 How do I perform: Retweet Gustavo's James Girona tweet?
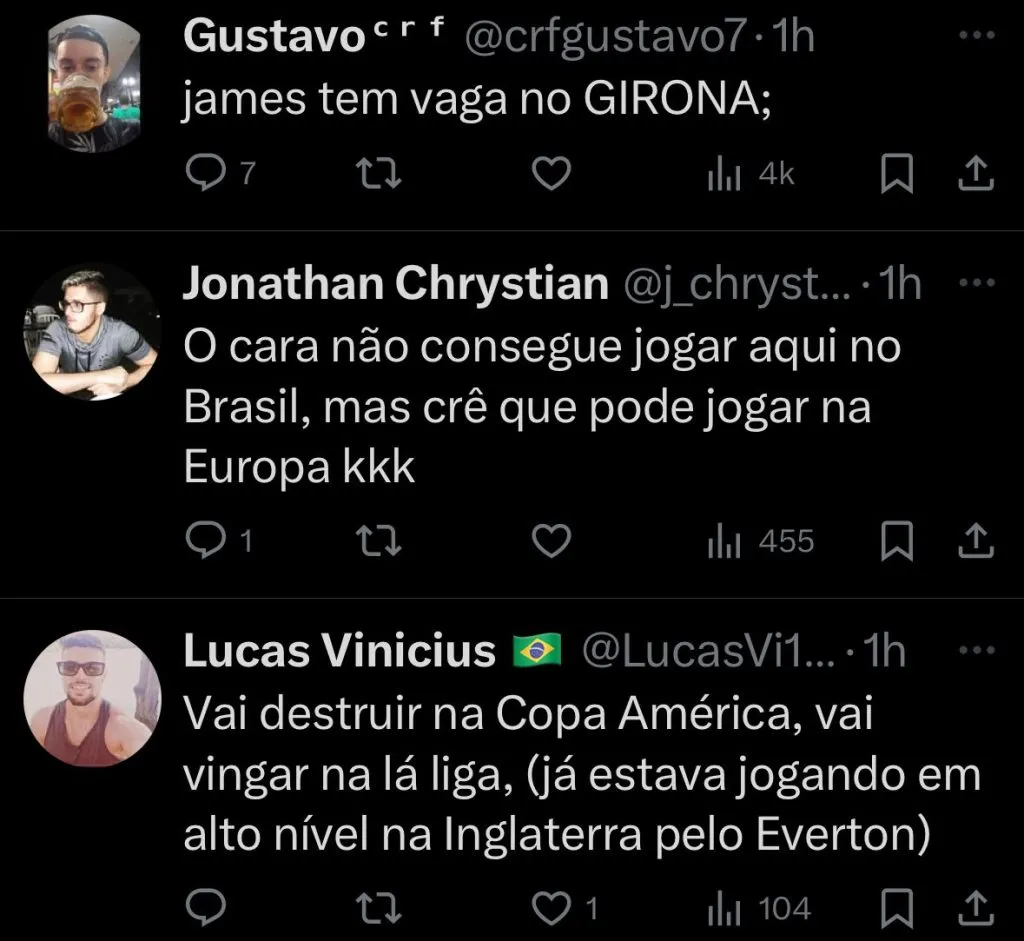[x=380, y=175]
